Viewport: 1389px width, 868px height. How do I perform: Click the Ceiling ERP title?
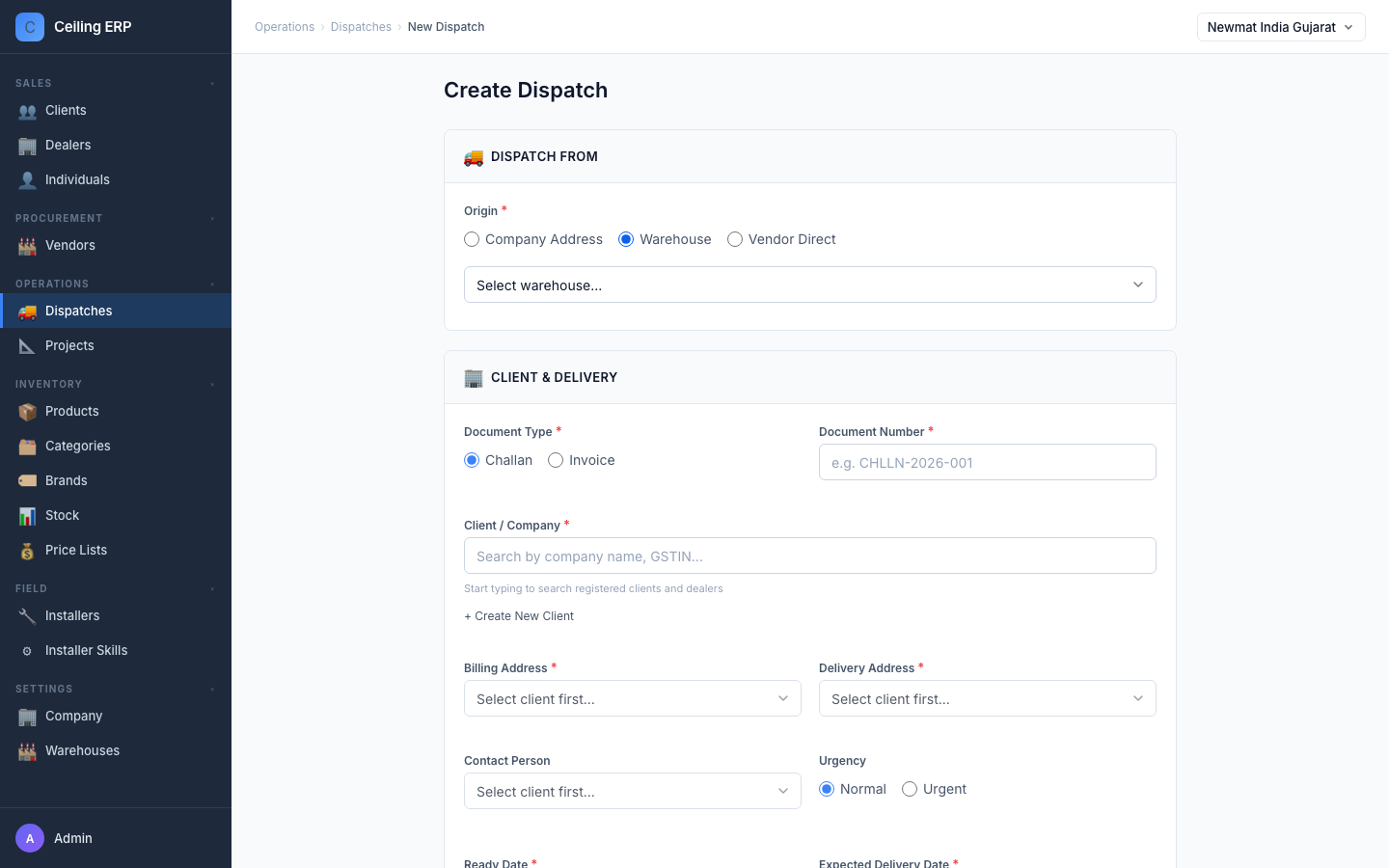(93, 27)
